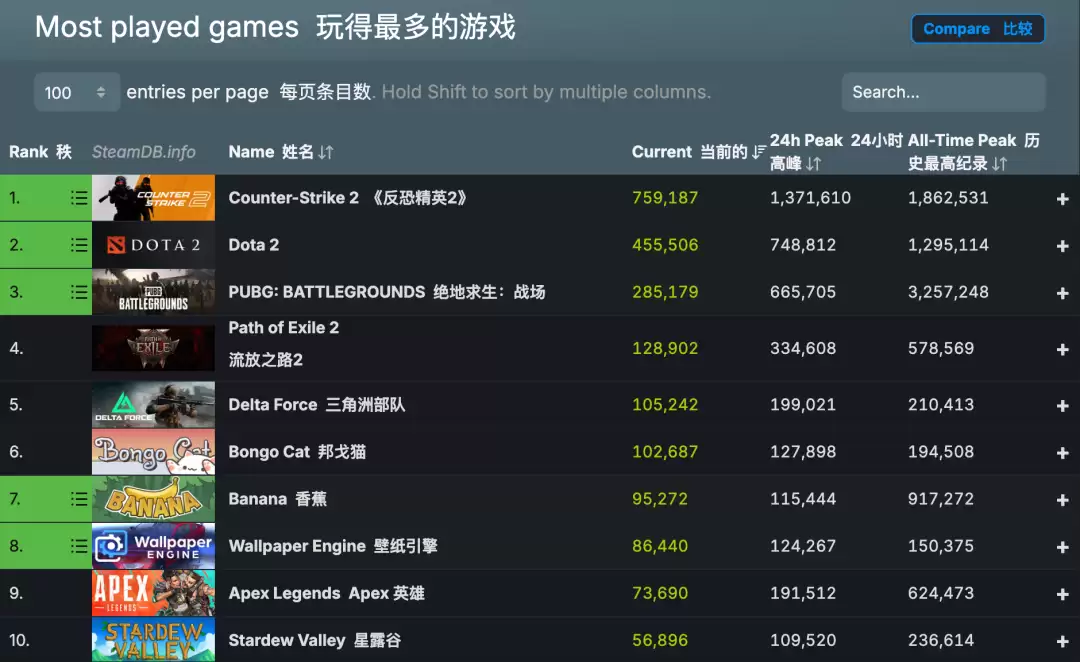This screenshot has width=1080, height=662.
Task: Click list icon beside Wallpaper Engine rank
Action: point(79,546)
